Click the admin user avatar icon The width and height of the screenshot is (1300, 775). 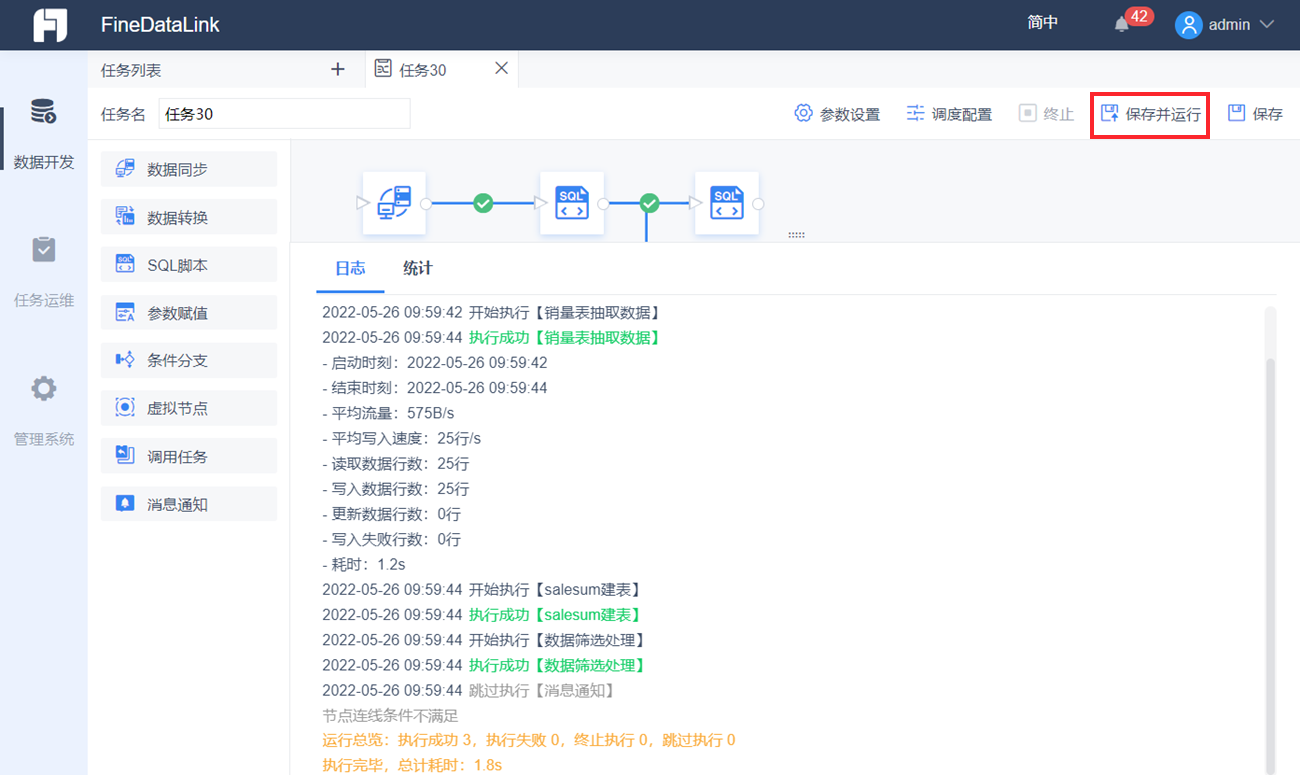click(x=1188, y=25)
